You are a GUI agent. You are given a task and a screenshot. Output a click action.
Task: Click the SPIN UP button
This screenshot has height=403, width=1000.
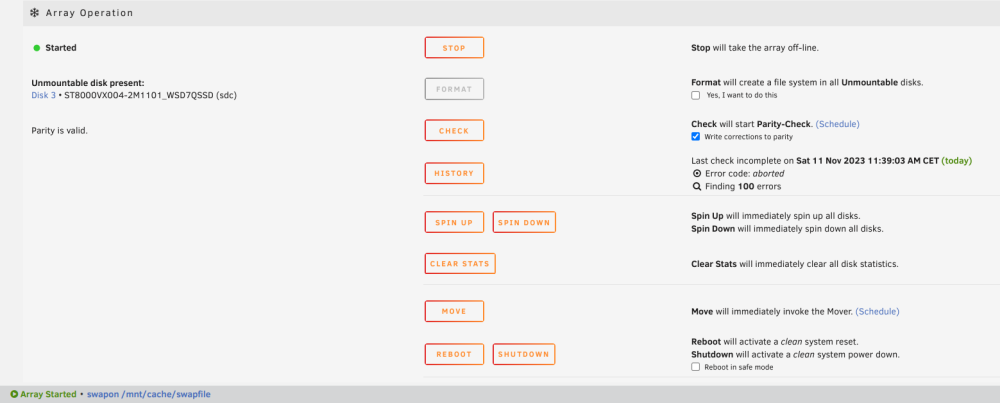click(x=454, y=223)
